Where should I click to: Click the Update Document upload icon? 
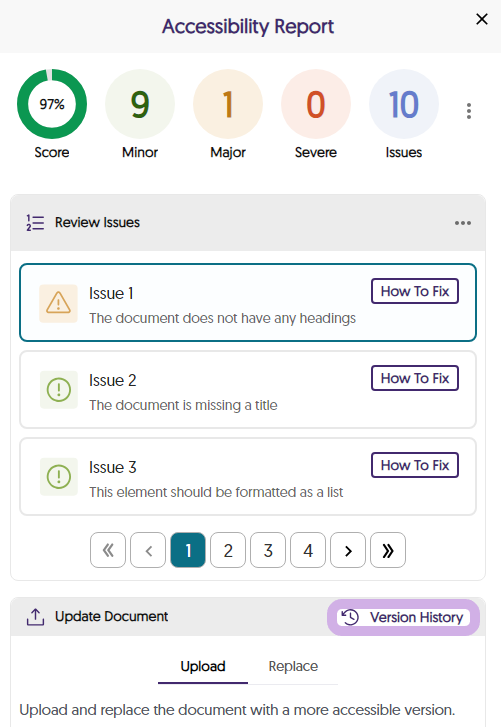(x=35, y=617)
